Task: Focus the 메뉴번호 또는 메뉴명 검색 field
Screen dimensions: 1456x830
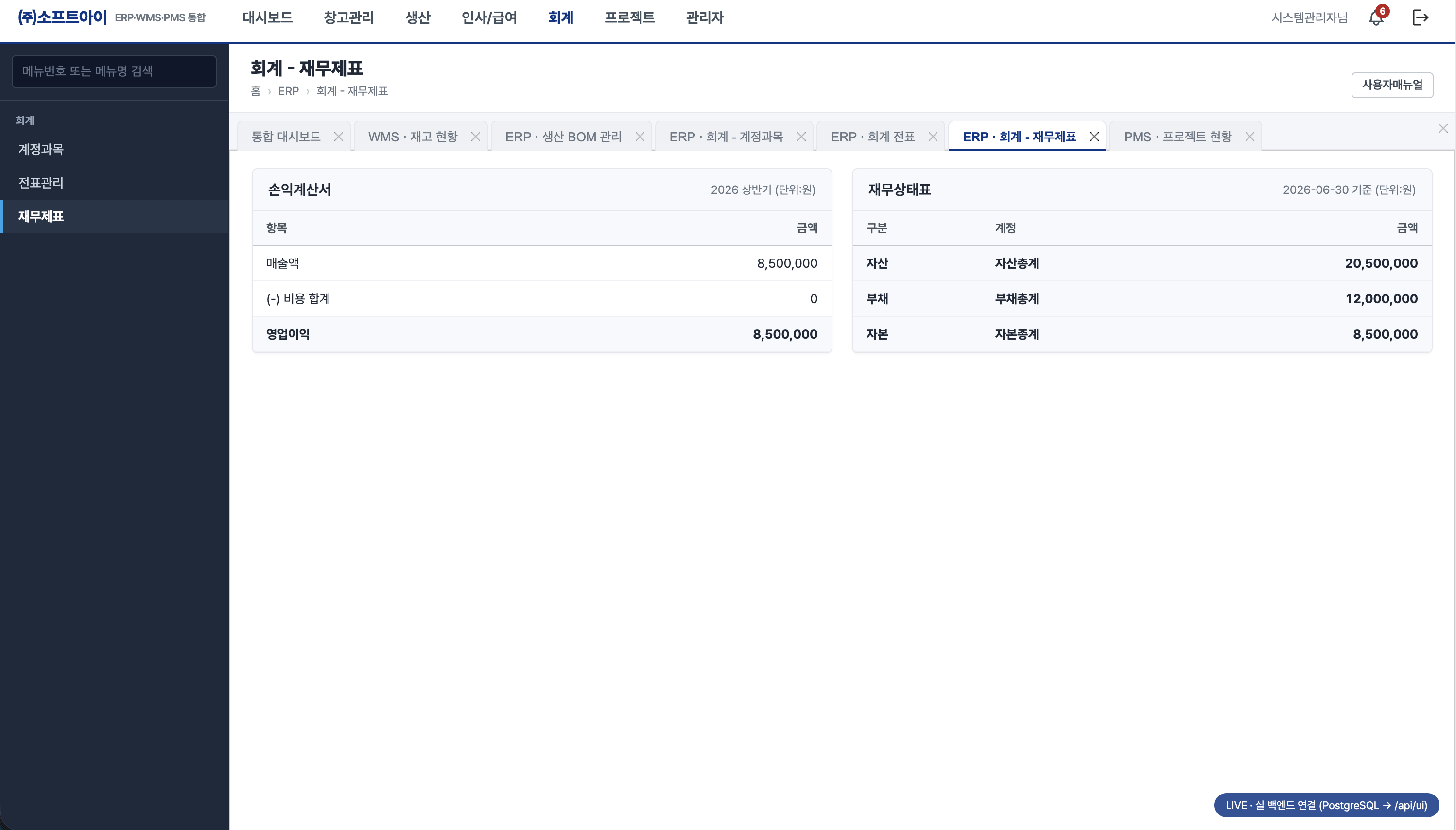Action: 114,71
